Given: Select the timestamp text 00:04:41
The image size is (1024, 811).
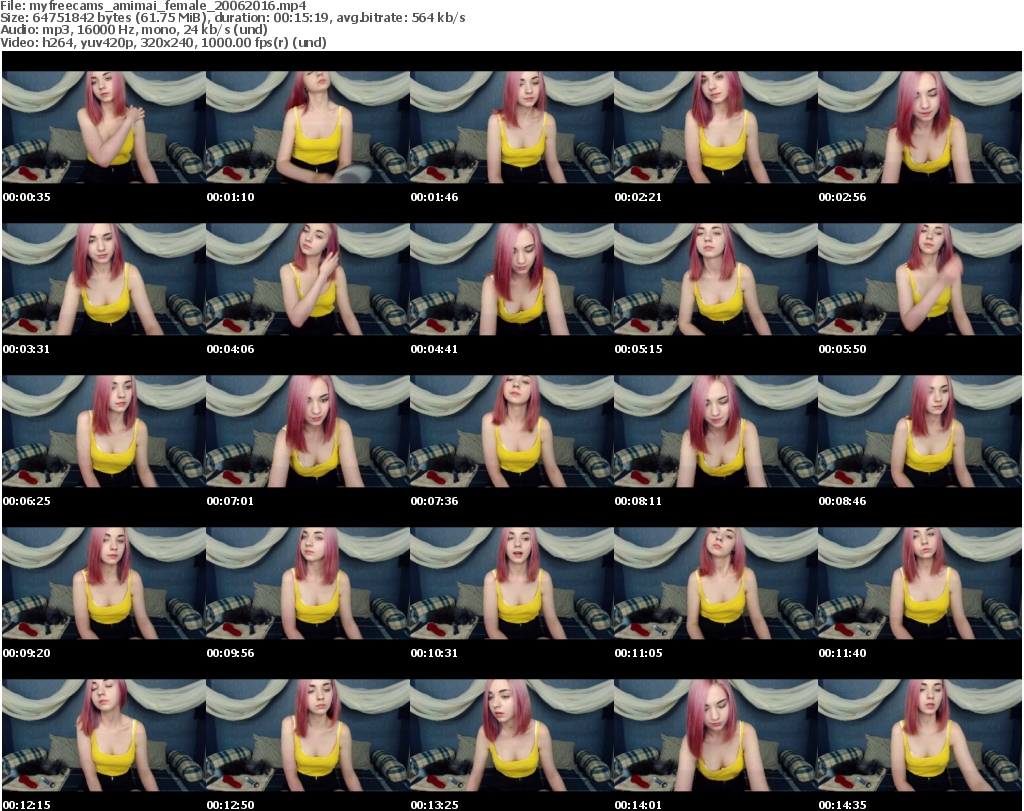Looking at the screenshot, I should click(434, 349).
